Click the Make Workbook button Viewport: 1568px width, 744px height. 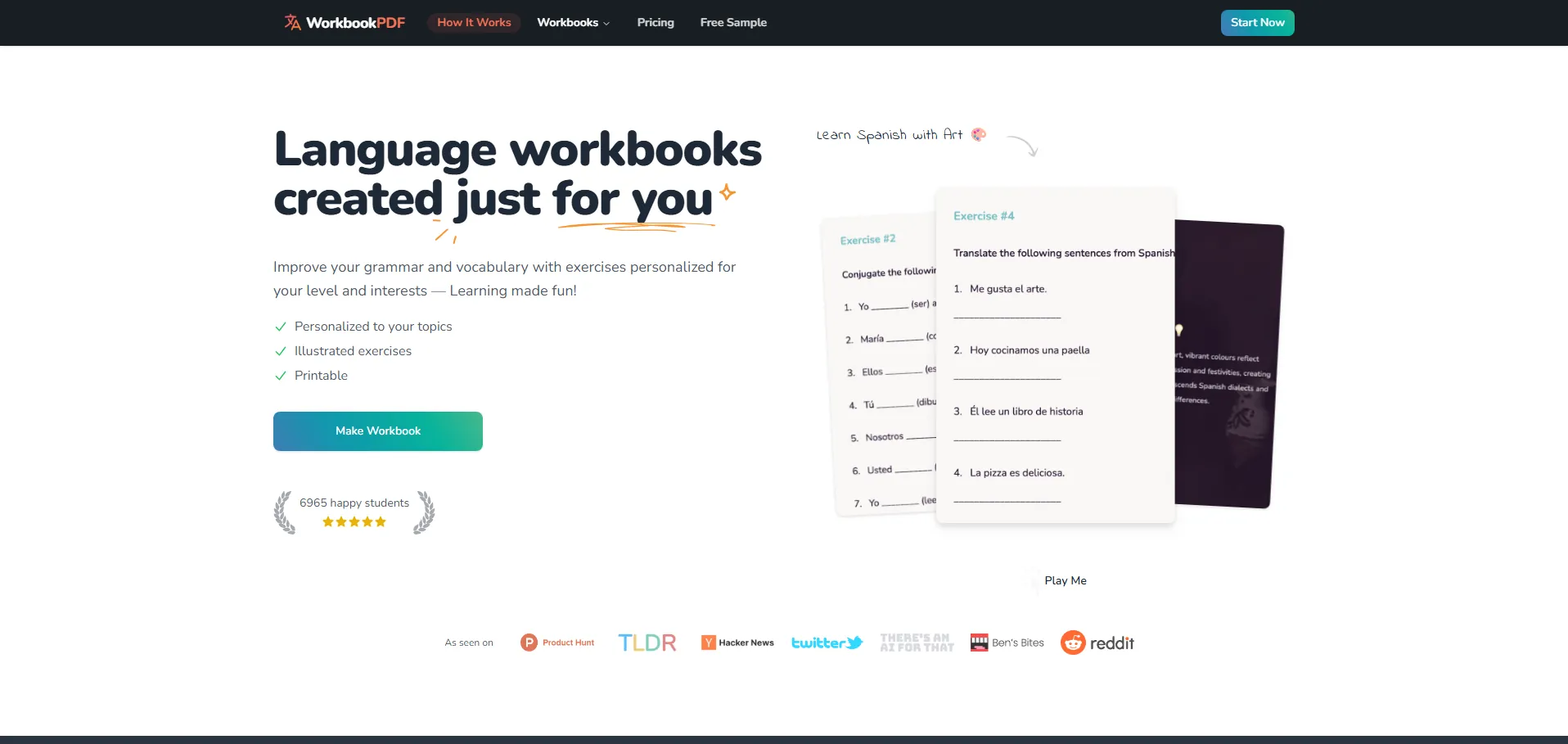[x=377, y=431]
